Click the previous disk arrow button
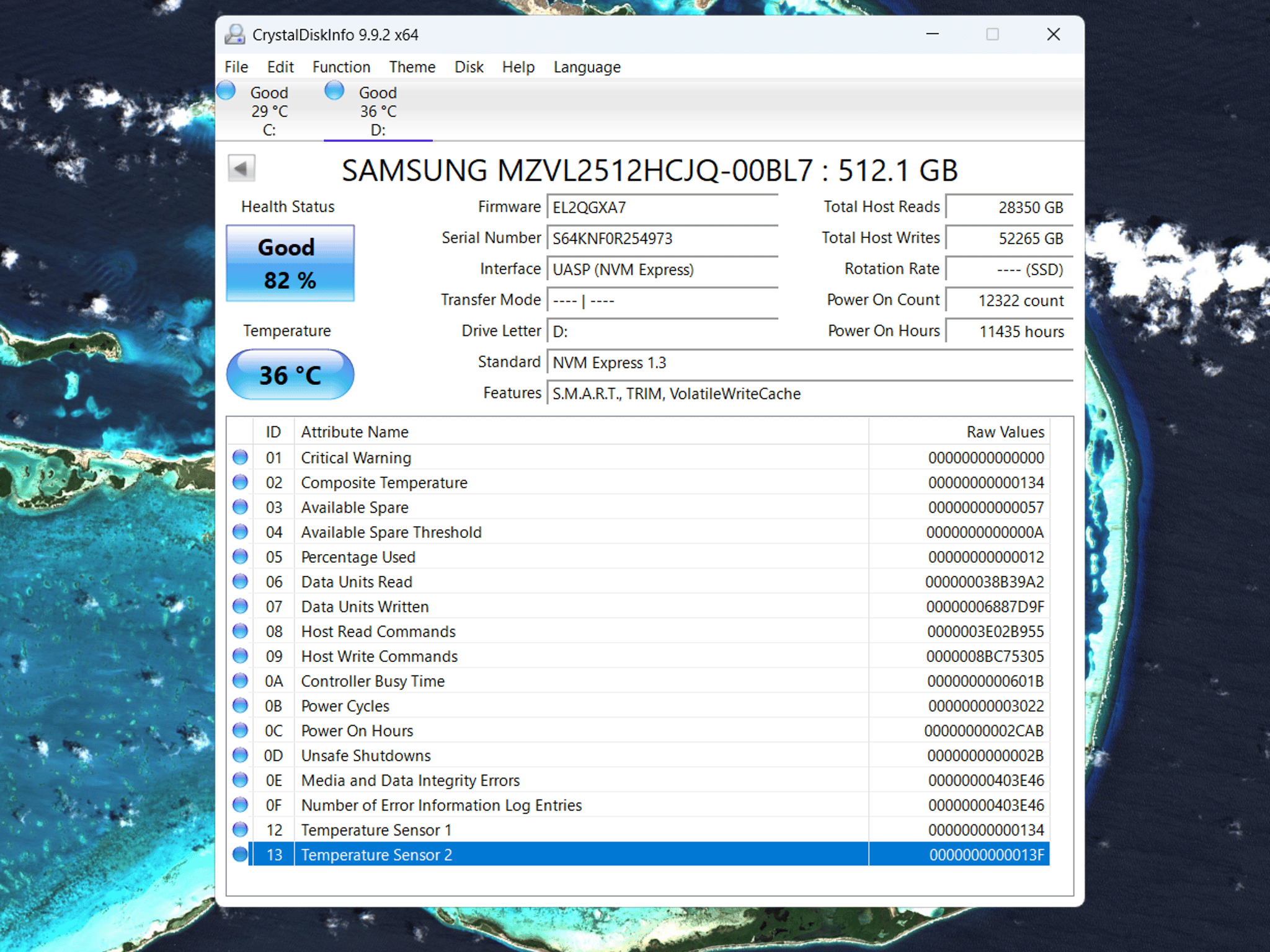1270x952 pixels. point(241,168)
